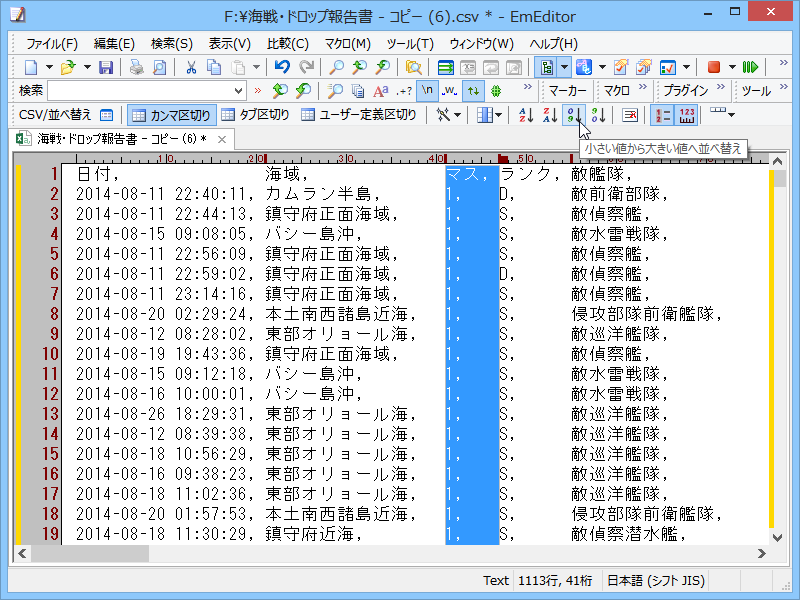Run the macro with the green play icon
Viewport: 800px width, 600px height.
tap(752, 67)
